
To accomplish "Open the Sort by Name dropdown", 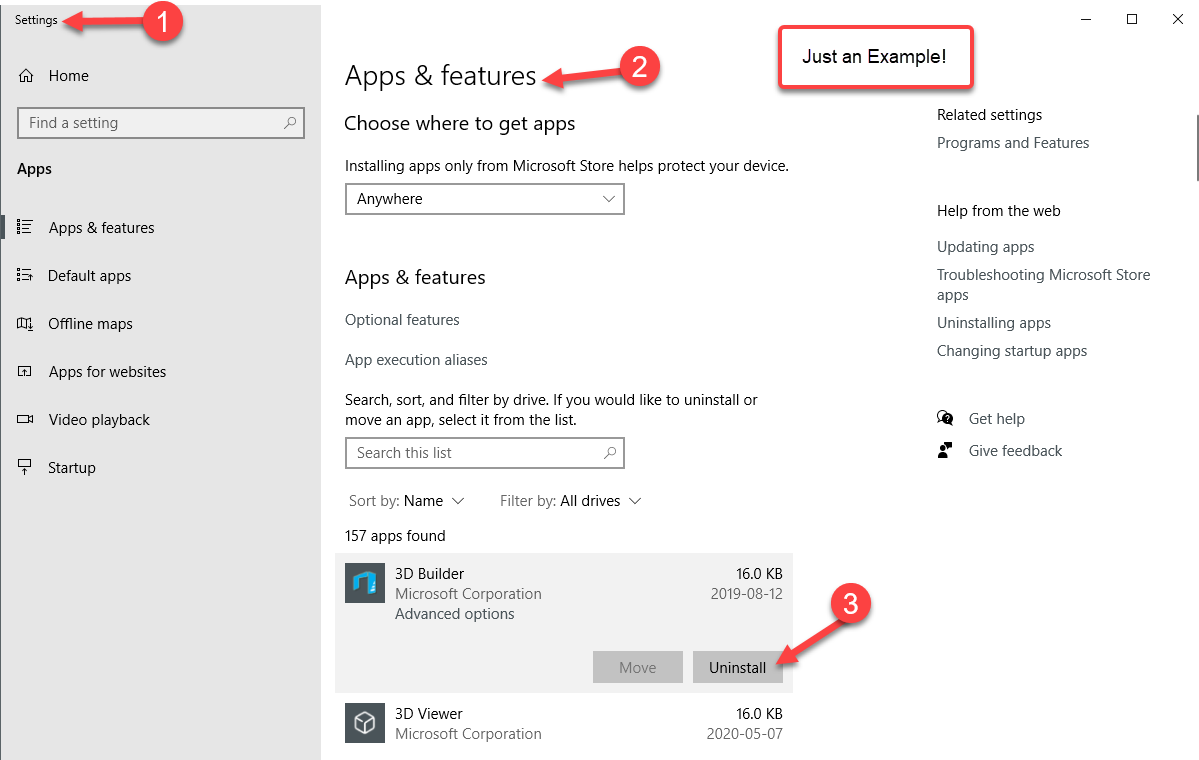I will [407, 501].
